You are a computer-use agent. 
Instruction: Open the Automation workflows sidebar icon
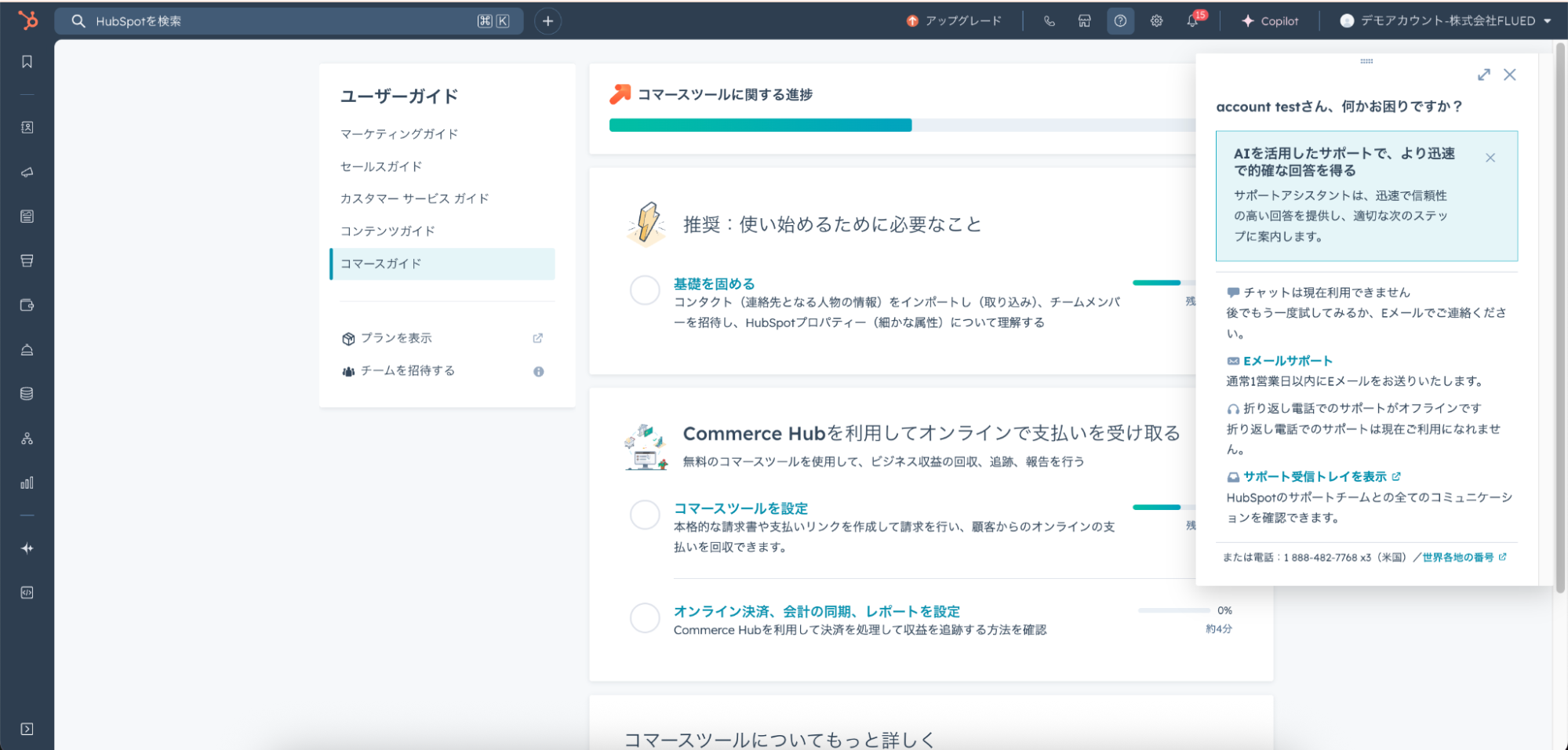tap(27, 439)
